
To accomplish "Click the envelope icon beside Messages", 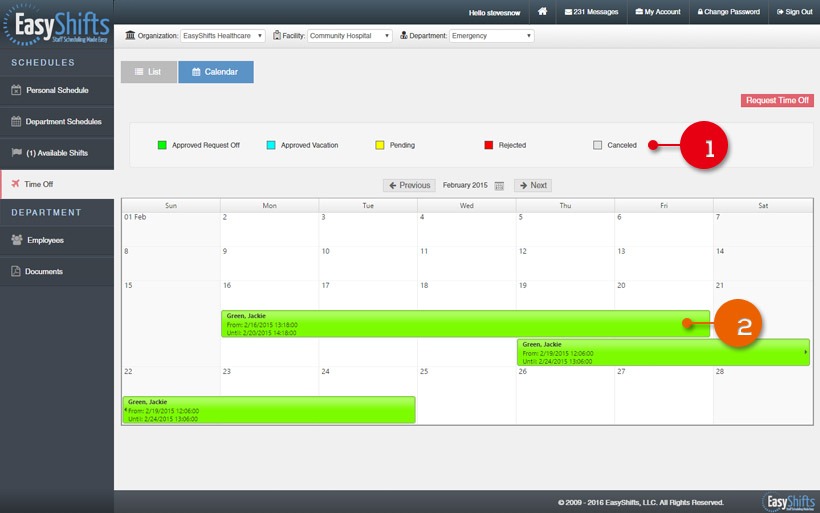I will [x=568, y=12].
